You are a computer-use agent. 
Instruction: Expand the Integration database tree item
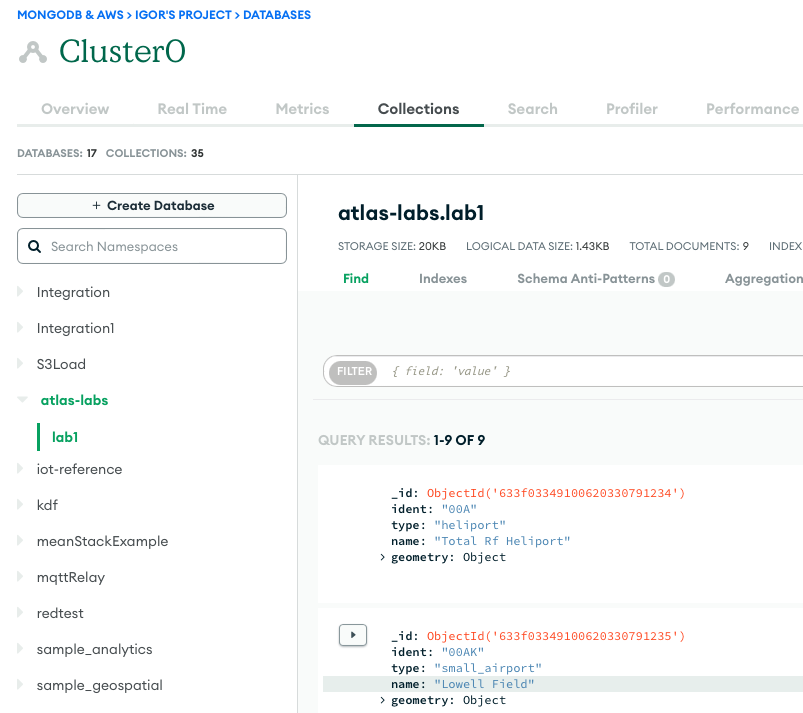19,292
